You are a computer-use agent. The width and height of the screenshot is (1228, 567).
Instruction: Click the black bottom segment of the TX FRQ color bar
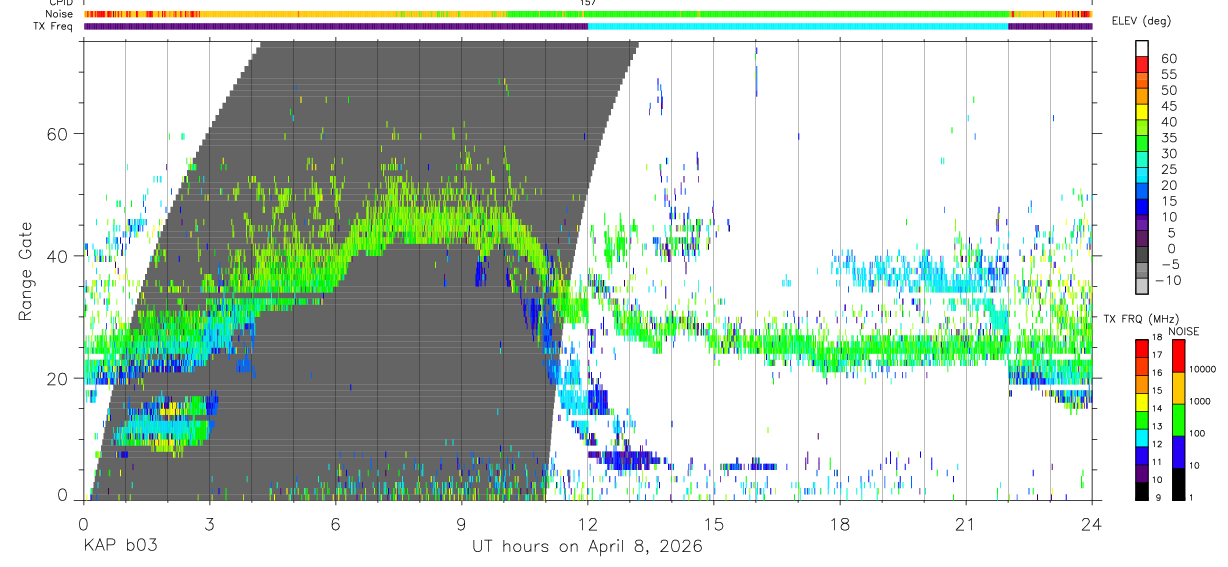click(x=1142, y=492)
